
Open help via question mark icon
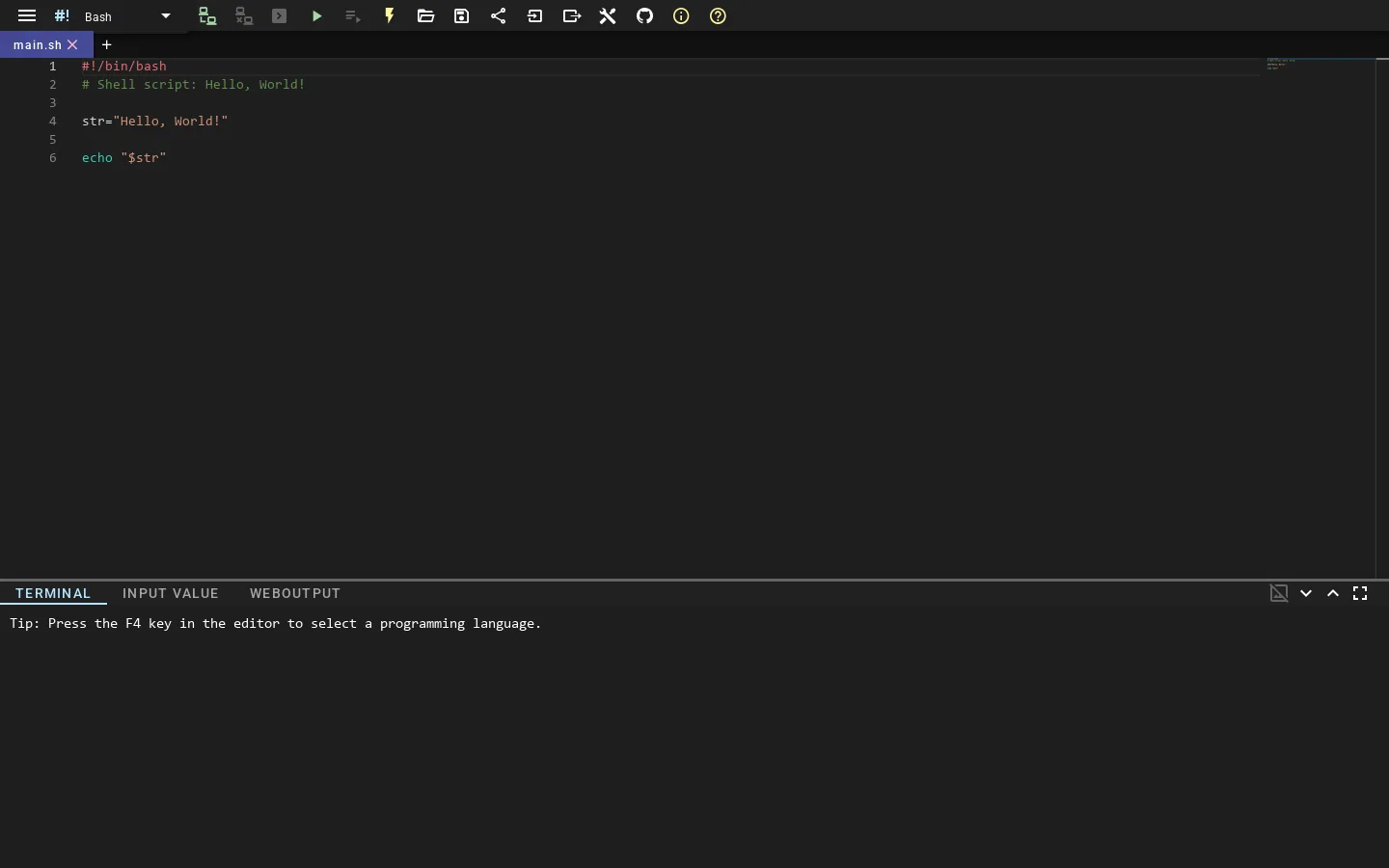(x=719, y=16)
